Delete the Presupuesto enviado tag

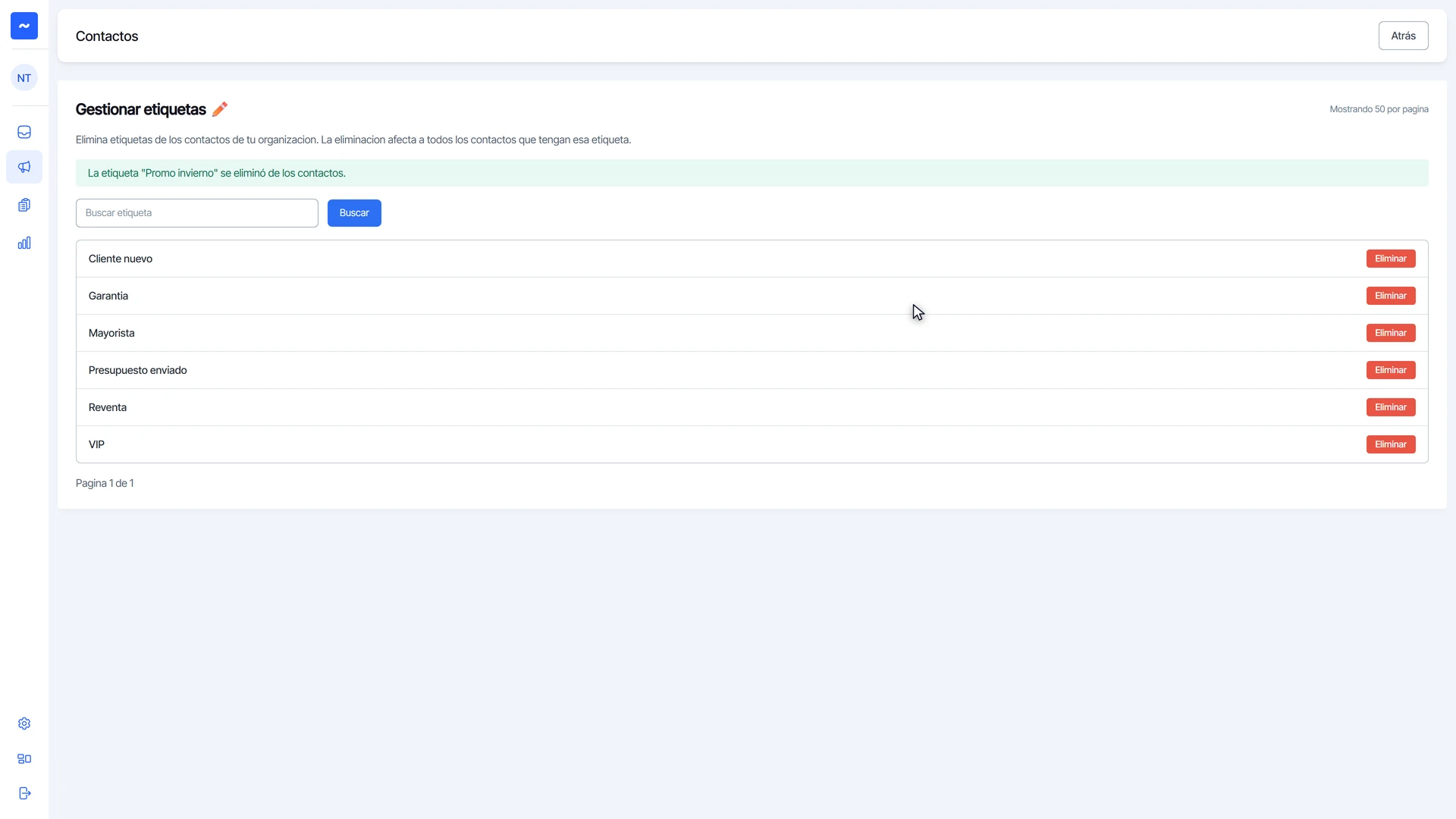1391,370
